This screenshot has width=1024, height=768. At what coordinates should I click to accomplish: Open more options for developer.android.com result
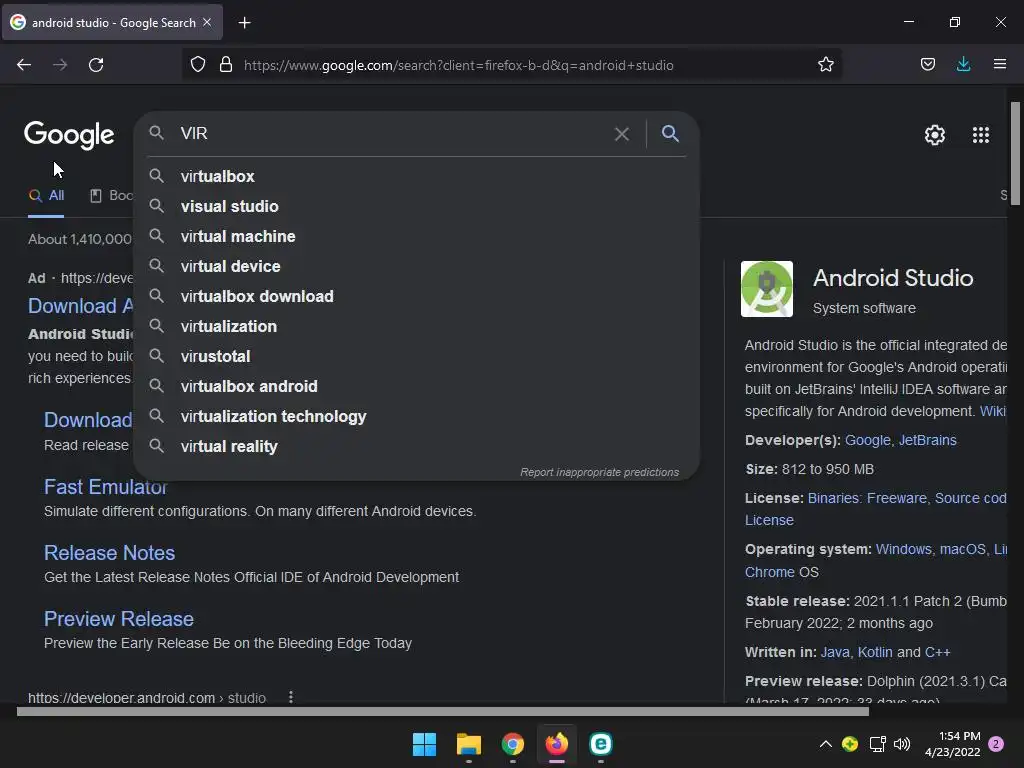[291, 697]
